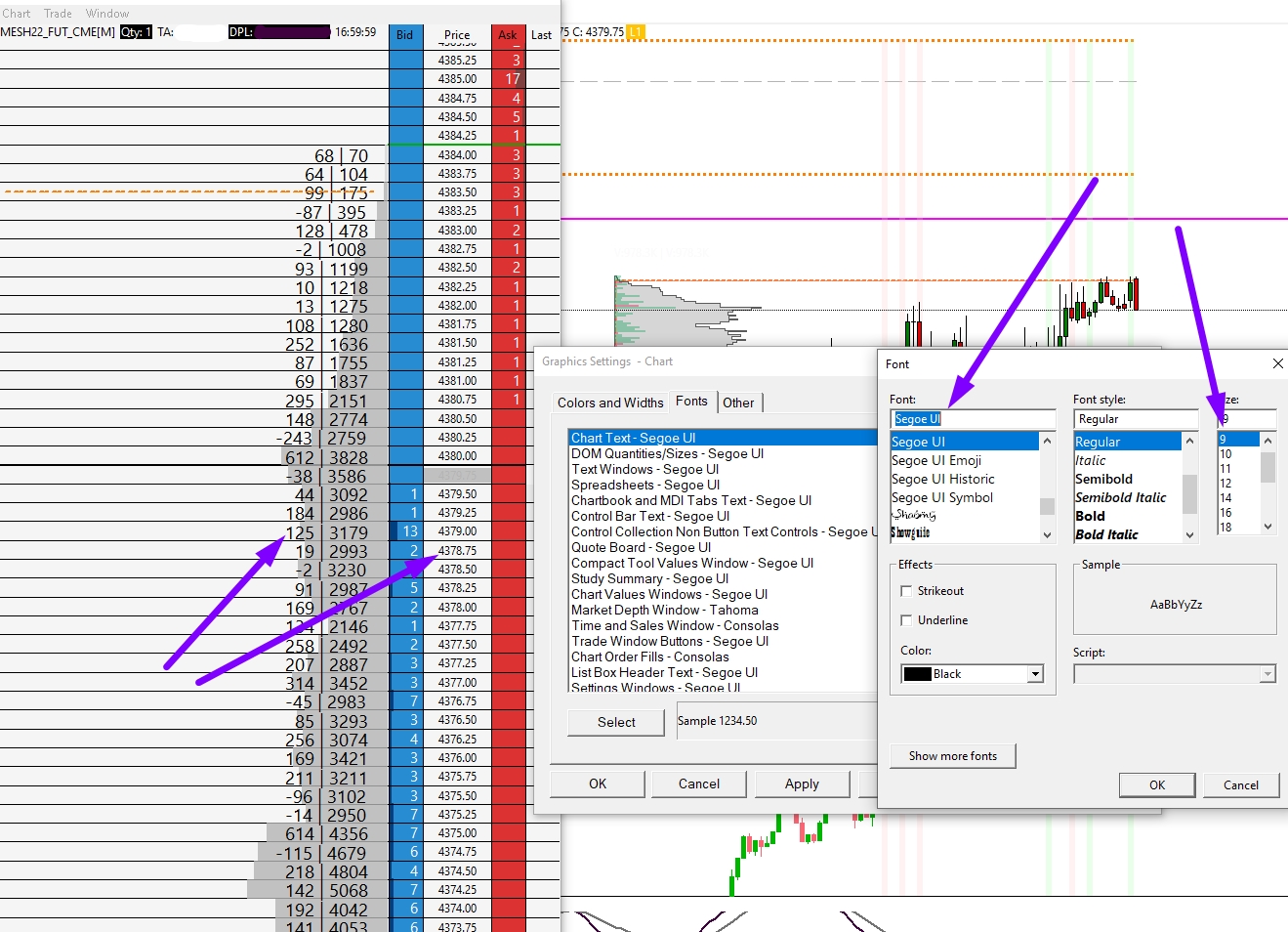Select Segoe UI Emoji in font list
The image size is (1288, 932).
935,460
